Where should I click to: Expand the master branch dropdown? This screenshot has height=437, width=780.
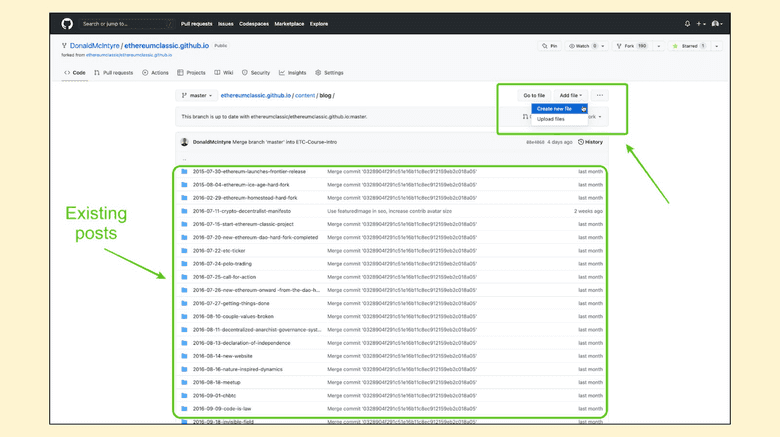point(196,95)
